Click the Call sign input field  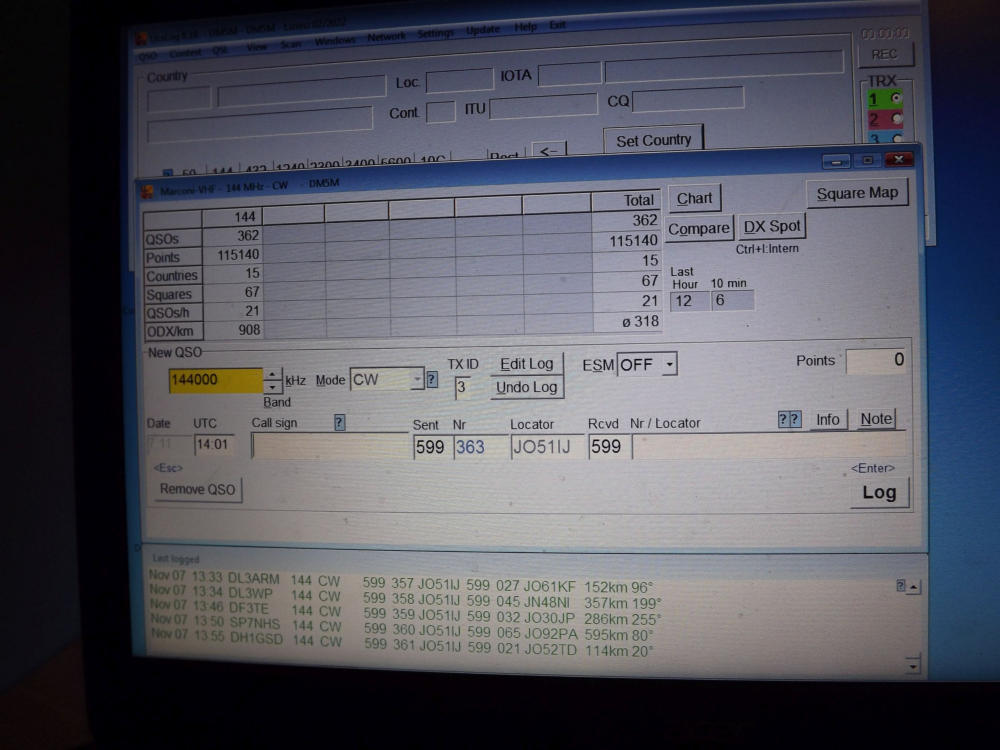coord(330,447)
